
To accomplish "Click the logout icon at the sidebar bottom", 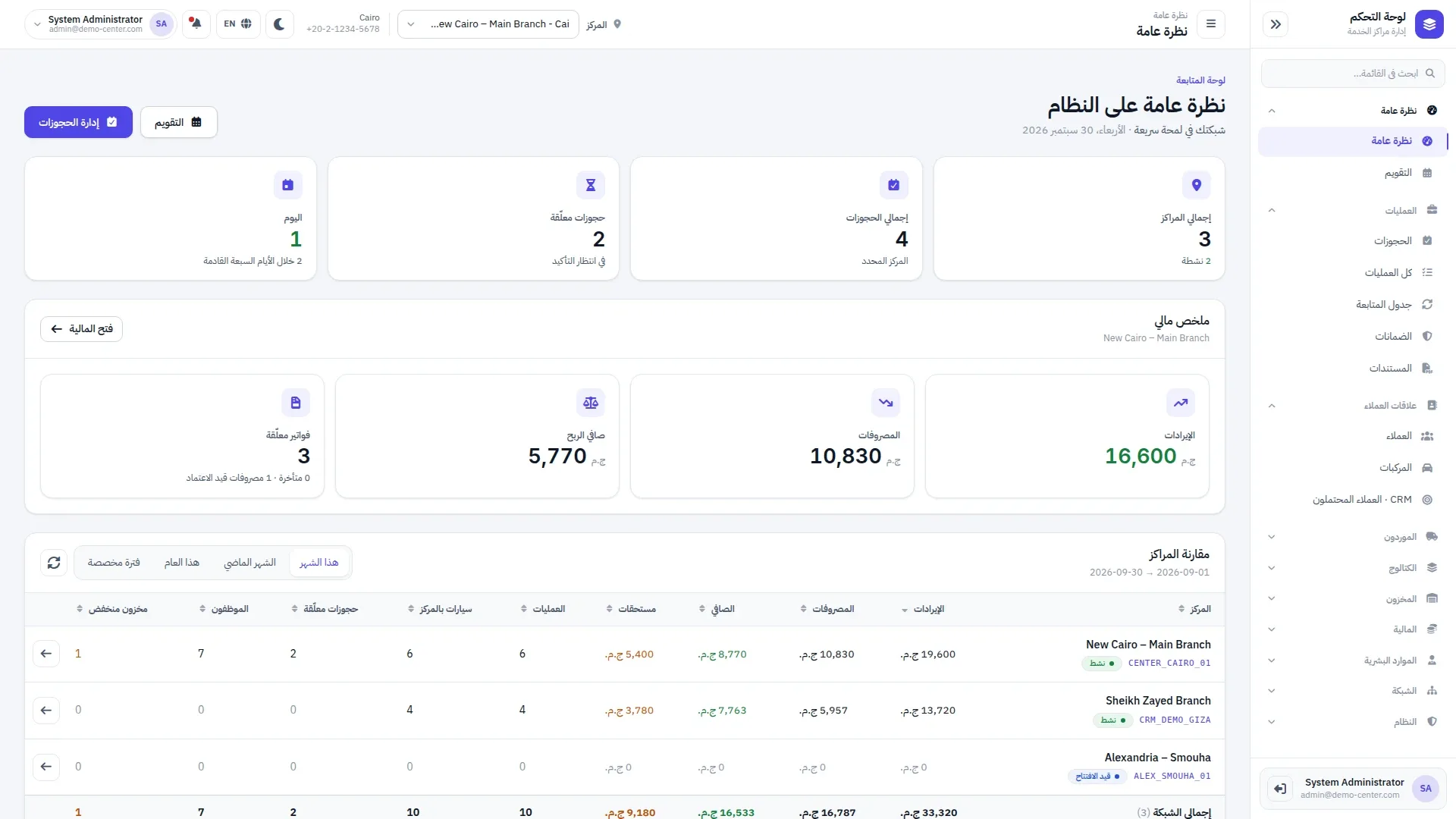I will coord(1280,789).
